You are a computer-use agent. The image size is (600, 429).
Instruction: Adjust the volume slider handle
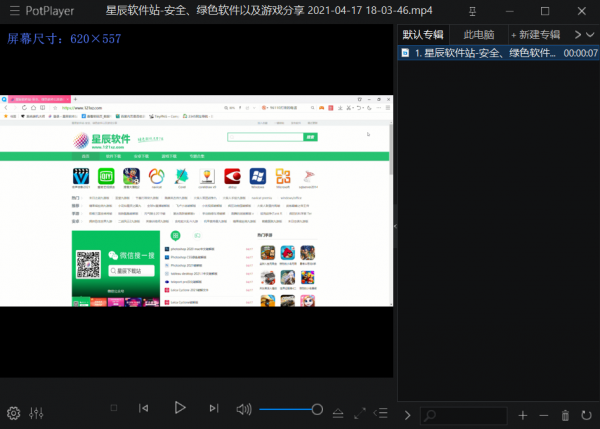317,409
